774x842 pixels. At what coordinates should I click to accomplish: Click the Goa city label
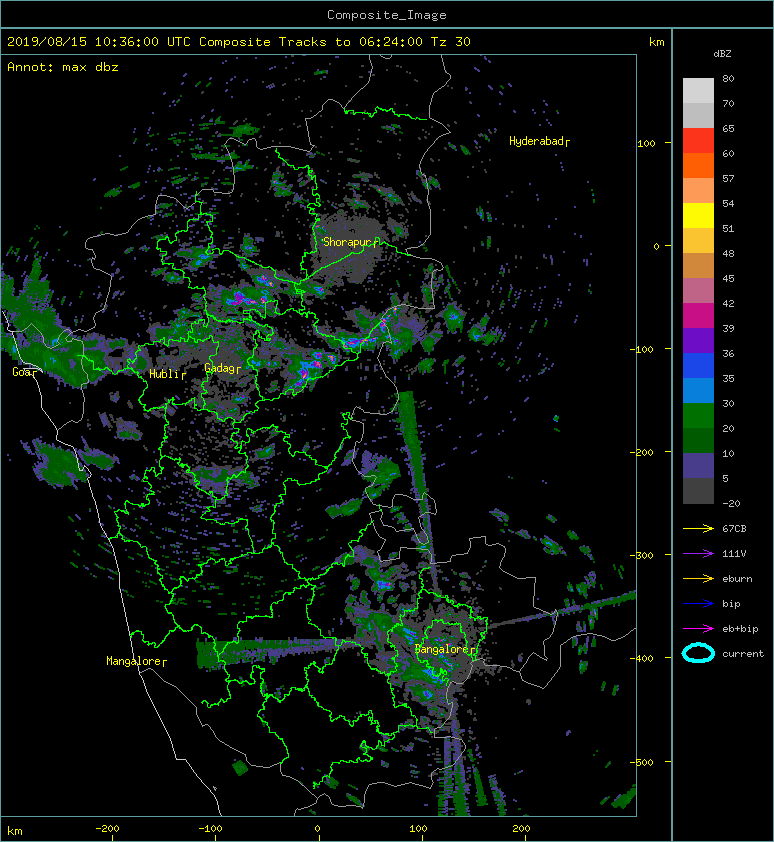[25, 372]
